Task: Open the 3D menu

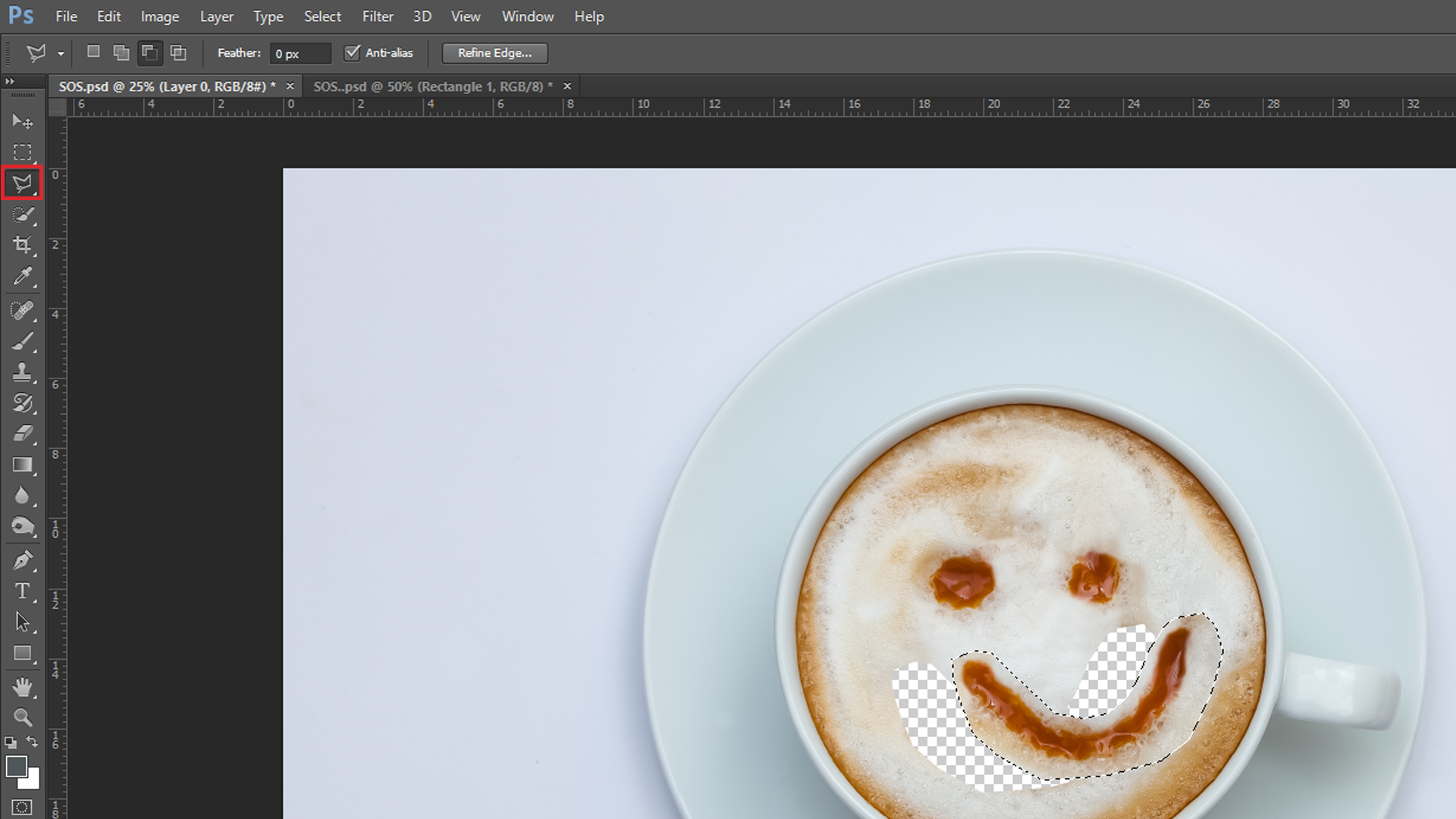Action: tap(422, 16)
